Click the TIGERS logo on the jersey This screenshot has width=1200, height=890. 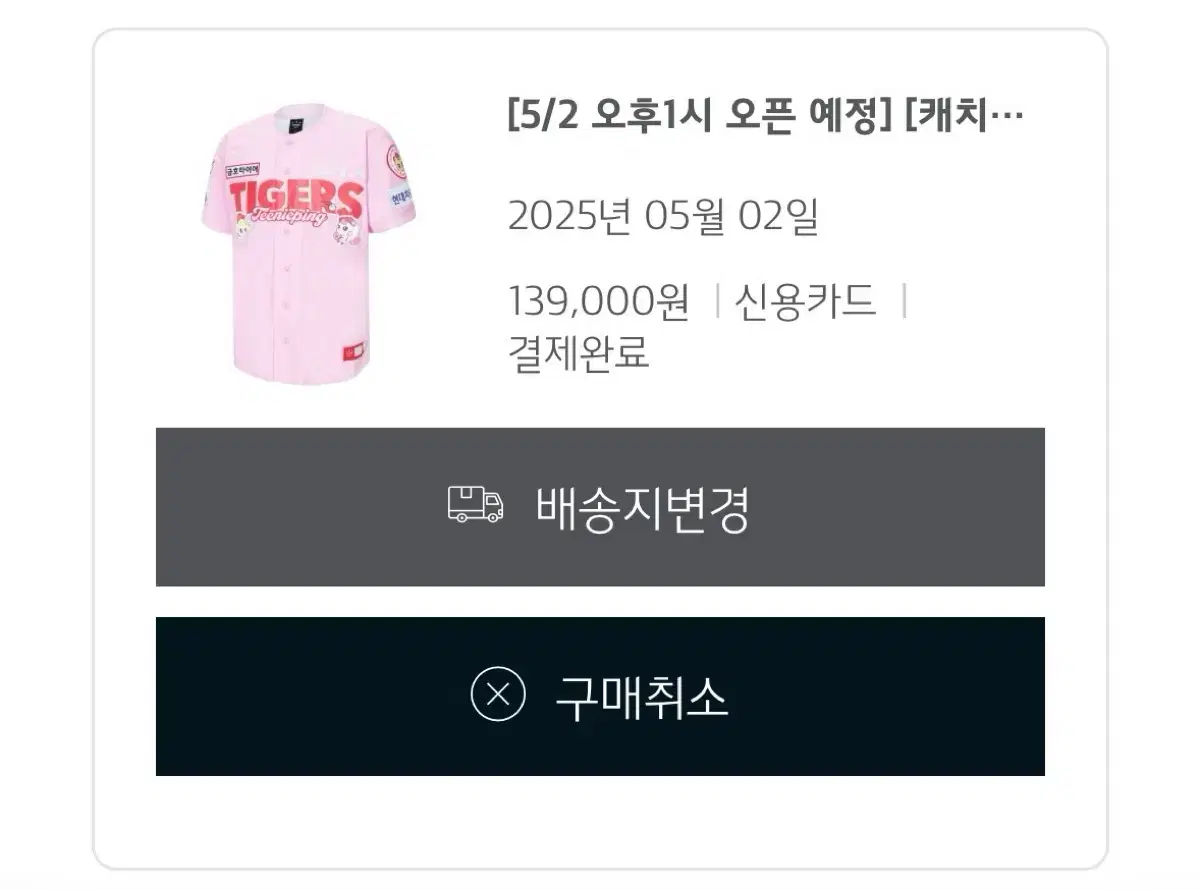296,197
